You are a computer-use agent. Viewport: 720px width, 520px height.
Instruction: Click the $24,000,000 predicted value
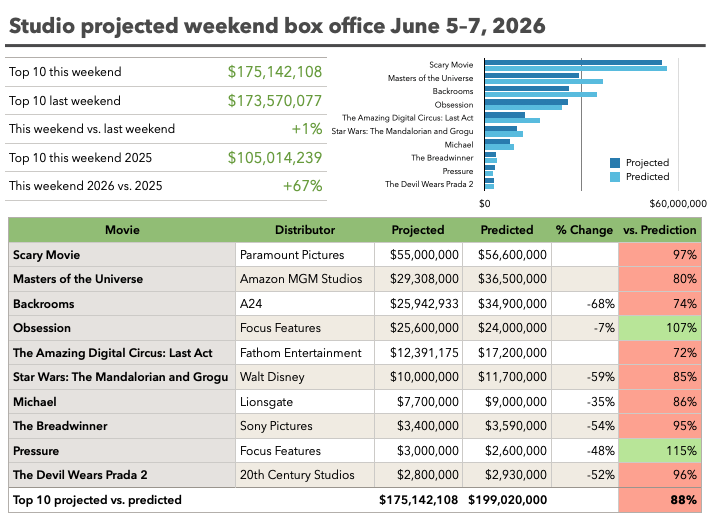[x=512, y=328]
